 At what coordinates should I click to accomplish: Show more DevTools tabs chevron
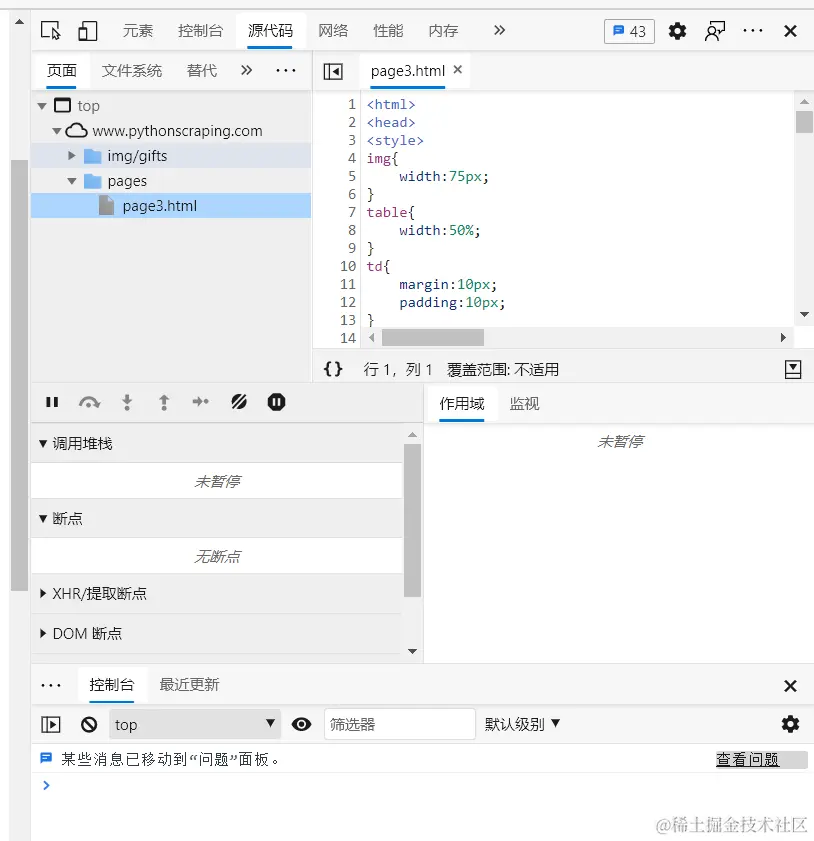pos(499,30)
